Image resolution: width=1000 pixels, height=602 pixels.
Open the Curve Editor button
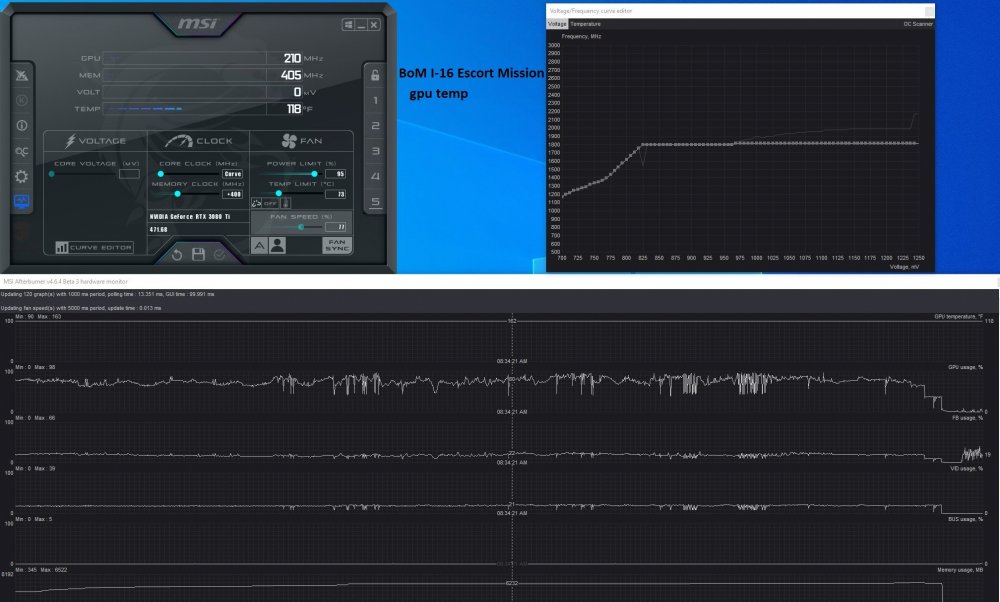[x=95, y=247]
